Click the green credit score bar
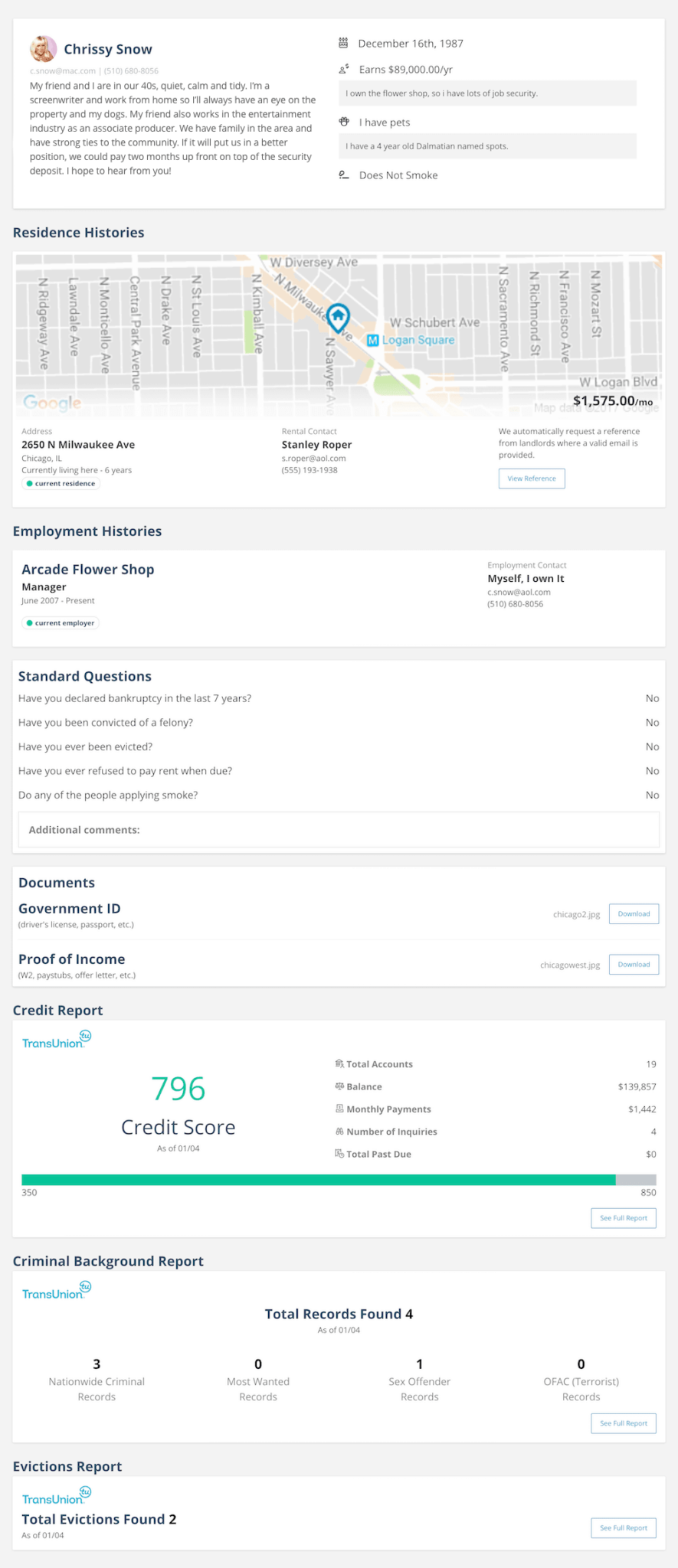Viewport: 678px width, 1568px height. (x=319, y=1180)
